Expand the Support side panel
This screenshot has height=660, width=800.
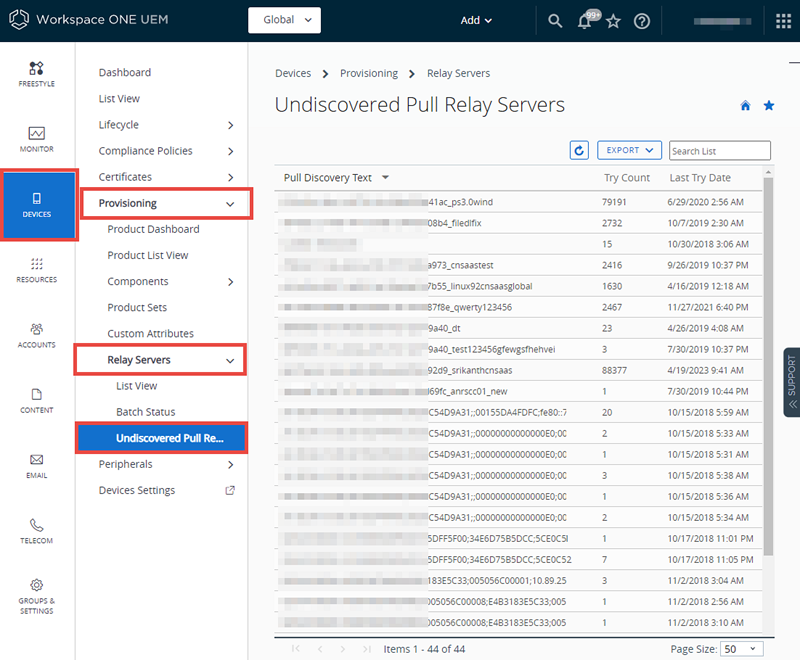coord(791,382)
